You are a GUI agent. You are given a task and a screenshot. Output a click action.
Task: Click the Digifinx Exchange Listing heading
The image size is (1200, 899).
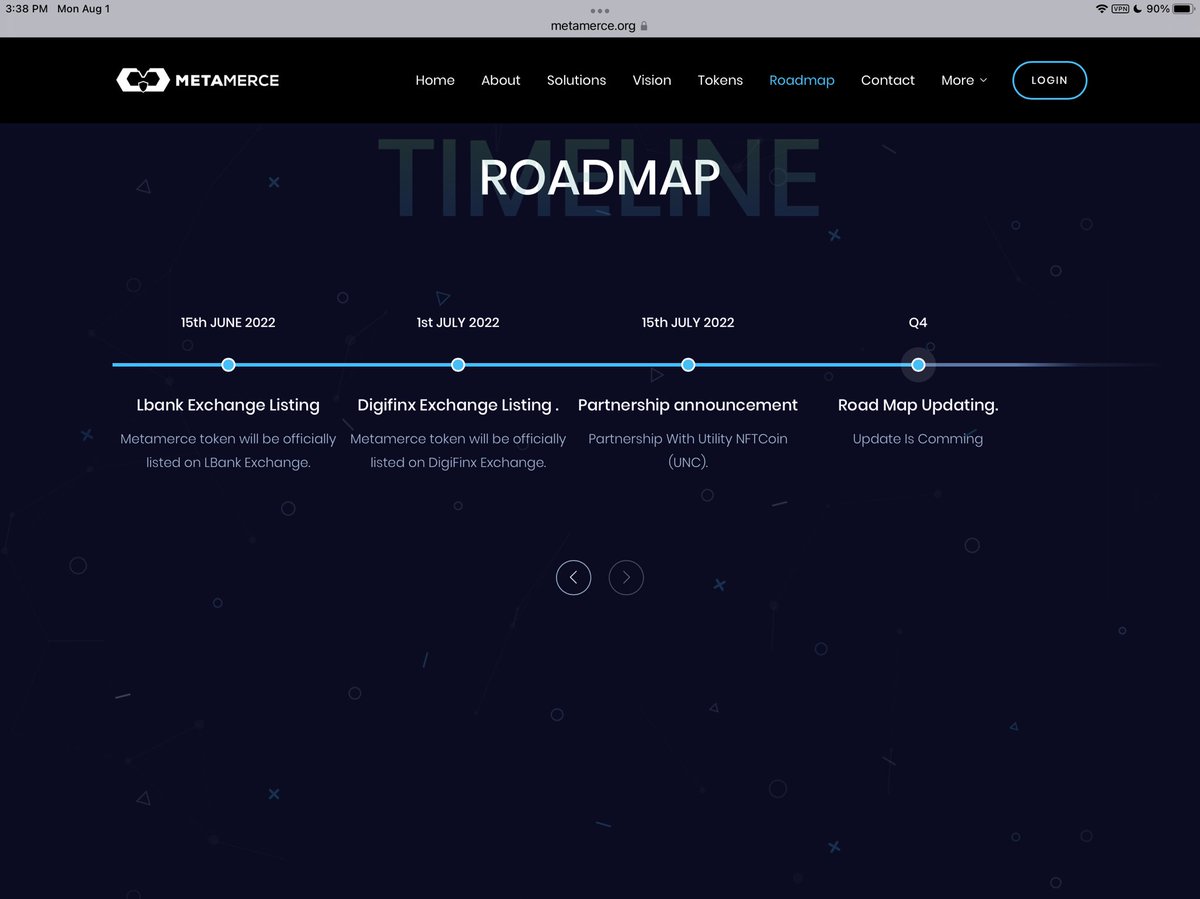click(x=458, y=405)
